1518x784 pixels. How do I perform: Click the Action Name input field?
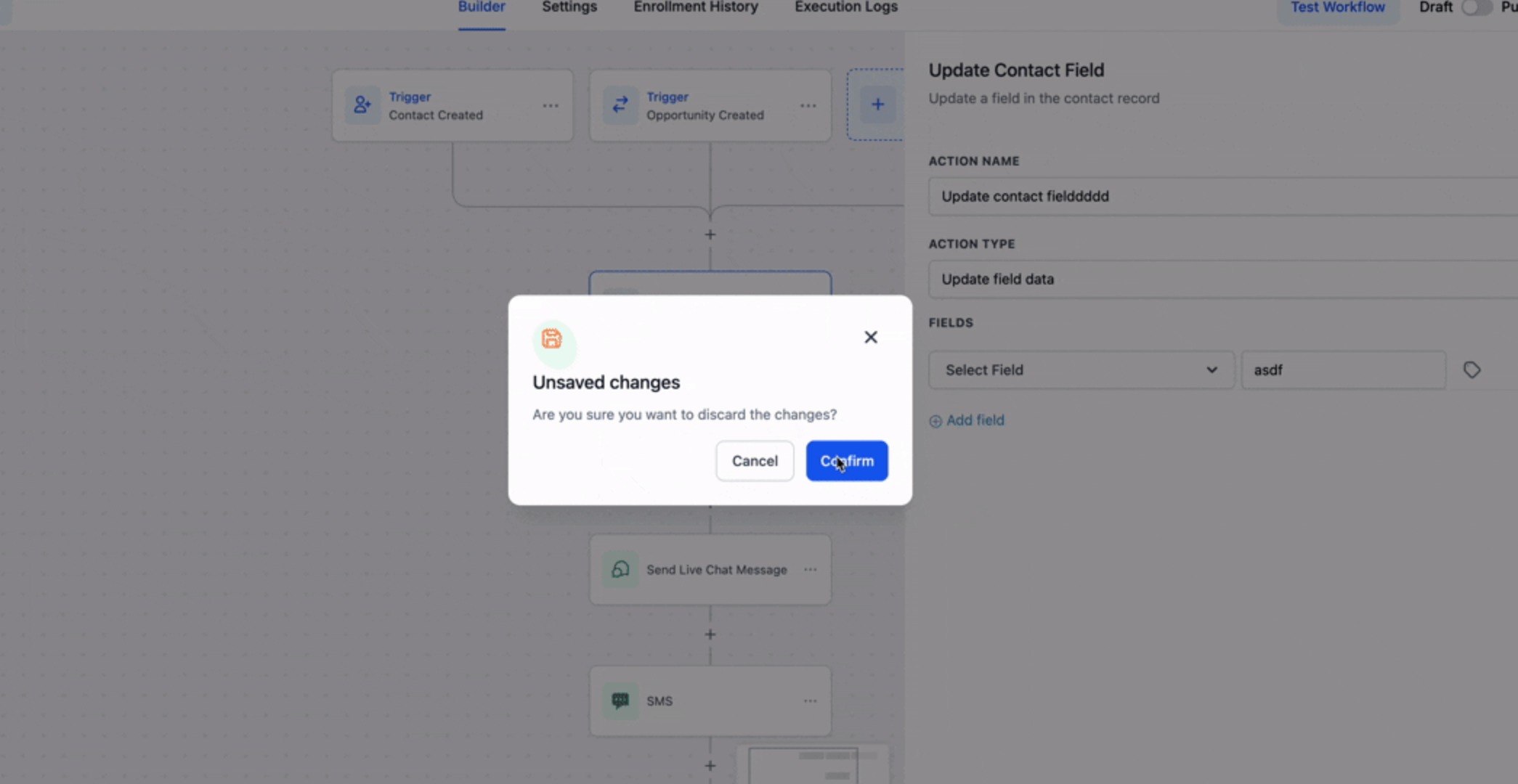1220,197
